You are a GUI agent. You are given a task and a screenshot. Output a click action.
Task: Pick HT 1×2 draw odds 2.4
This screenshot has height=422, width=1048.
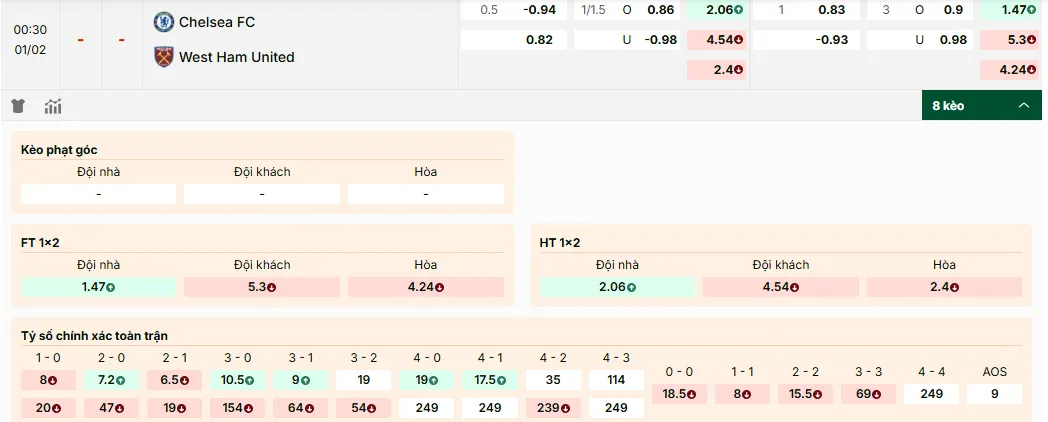pos(944,287)
